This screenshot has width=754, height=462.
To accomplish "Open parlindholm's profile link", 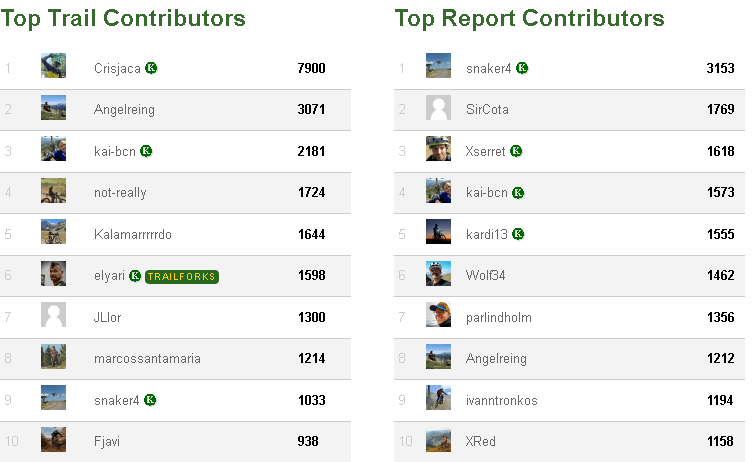I will coord(498,317).
